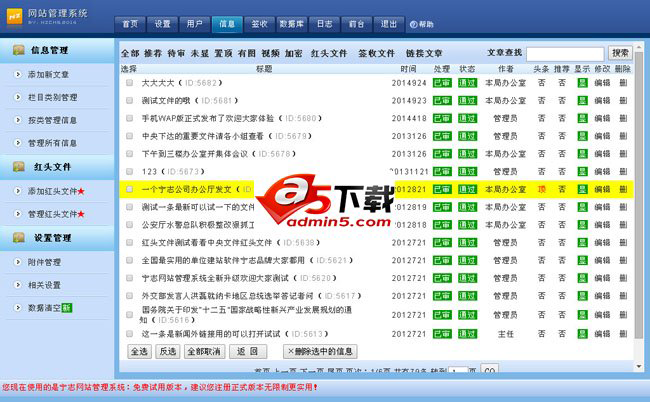Open the 设置 navigation tab
The image size is (650, 402).
(x=162, y=24)
